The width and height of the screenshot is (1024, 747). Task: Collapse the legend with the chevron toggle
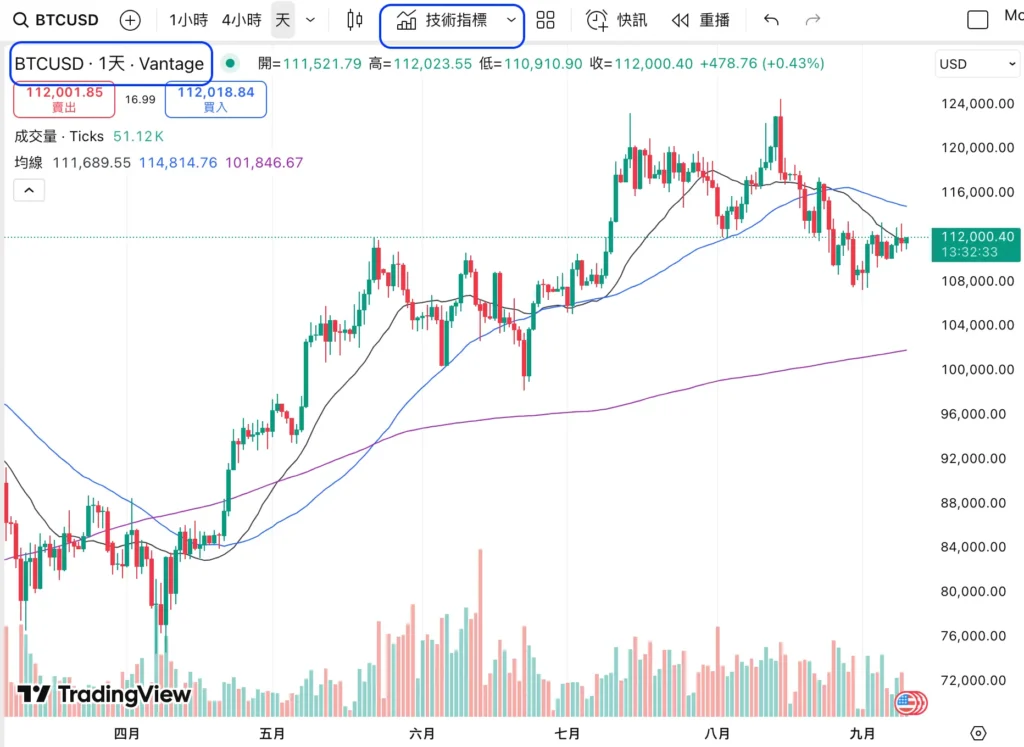tap(28, 190)
